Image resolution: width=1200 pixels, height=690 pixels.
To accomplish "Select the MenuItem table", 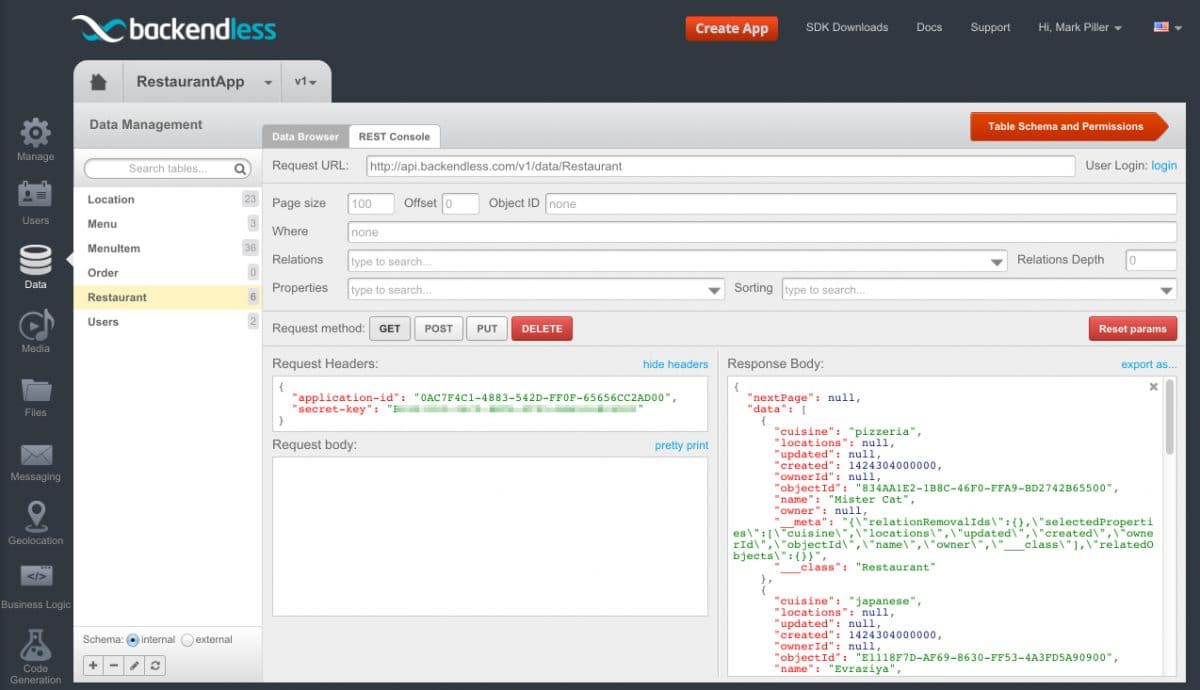I will (x=168, y=248).
